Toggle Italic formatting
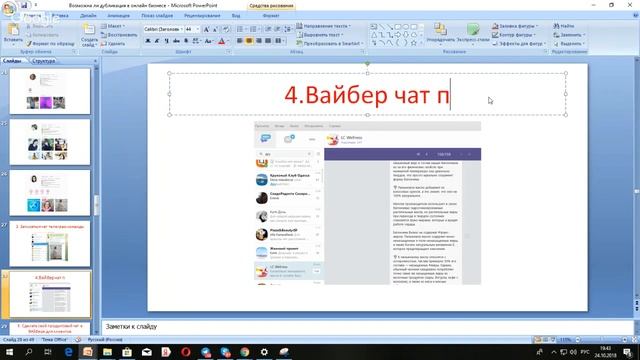The image size is (640, 360). [x=157, y=41]
